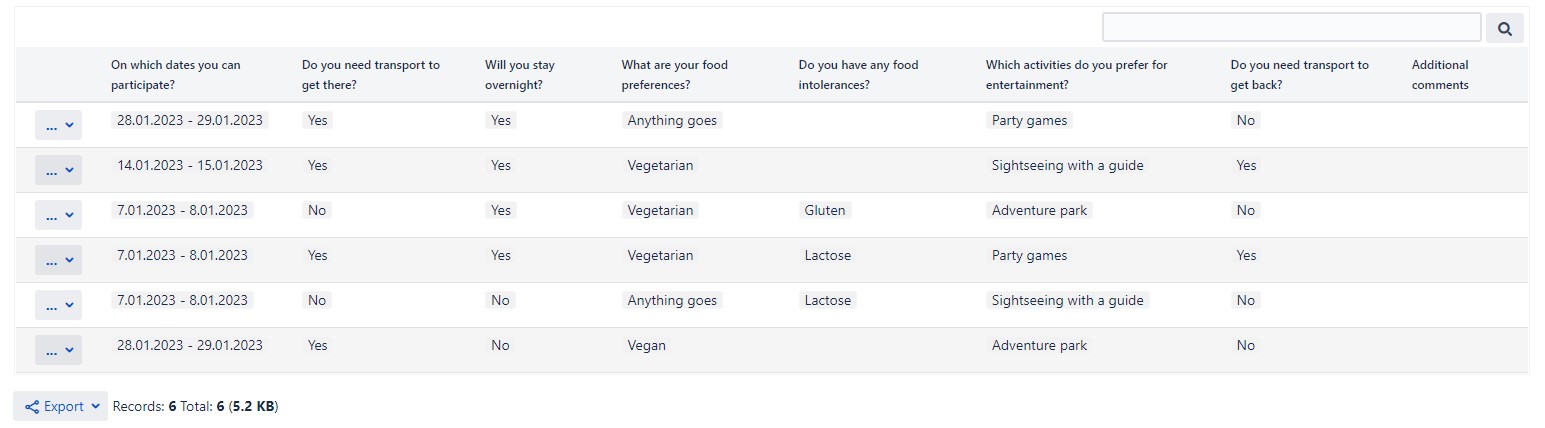Image resolution: width=1545 pixels, height=428 pixels.
Task: Click 'Do you have any food intolerances?' header
Action: click(x=858, y=75)
